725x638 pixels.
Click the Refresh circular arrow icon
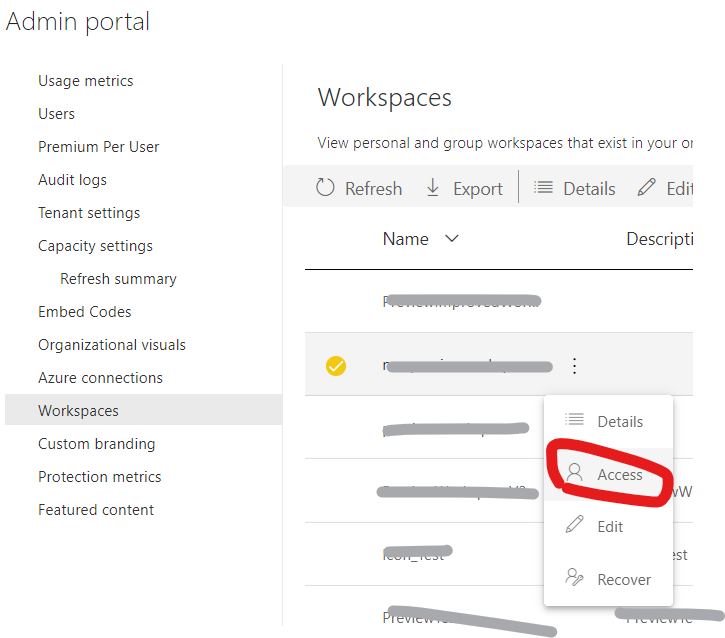[325, 188]
